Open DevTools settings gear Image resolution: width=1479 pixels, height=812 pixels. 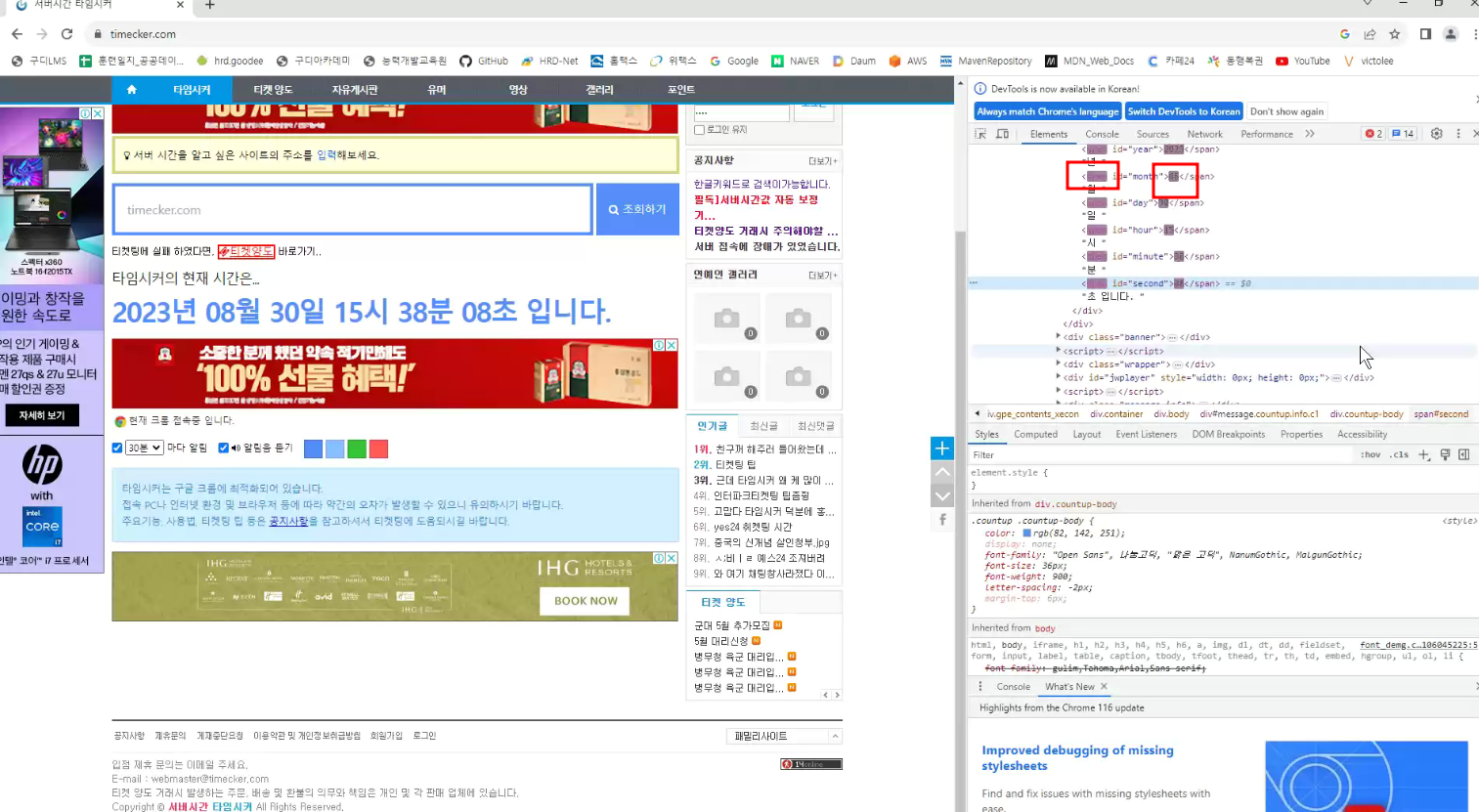(x=1436, y=134)
